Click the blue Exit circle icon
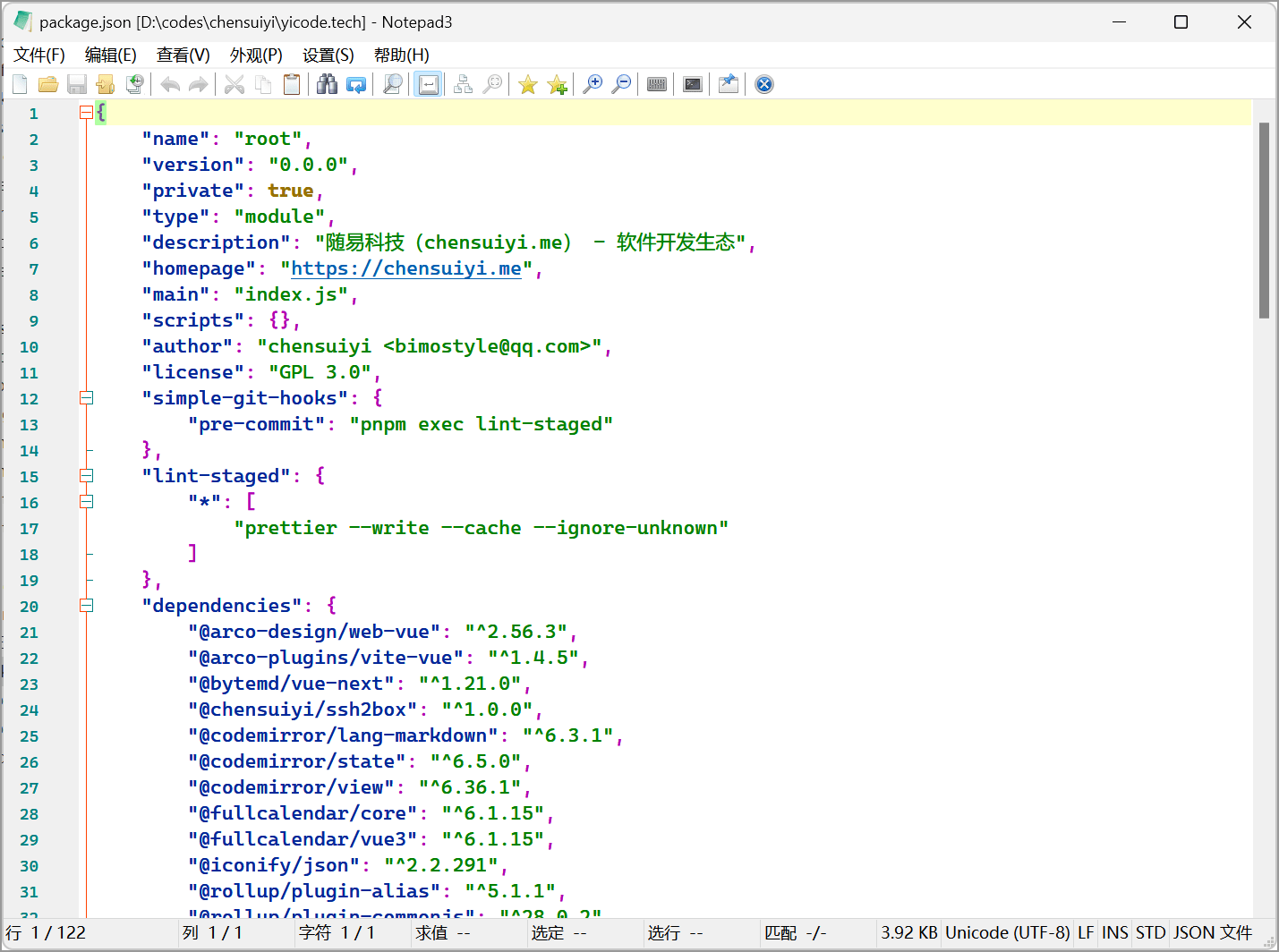 point(764,84)
